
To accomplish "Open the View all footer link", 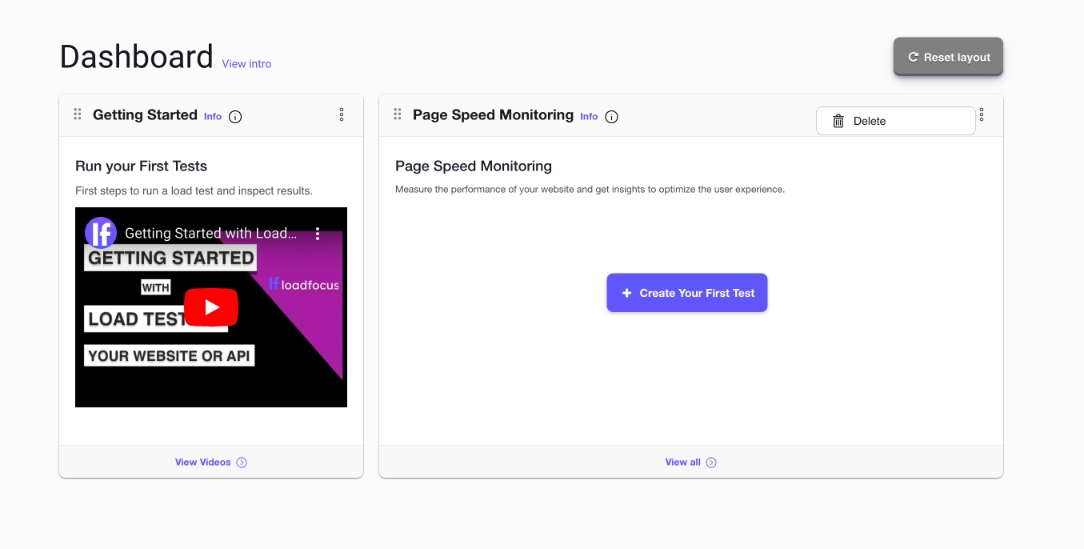I will (x=683, y=462).
